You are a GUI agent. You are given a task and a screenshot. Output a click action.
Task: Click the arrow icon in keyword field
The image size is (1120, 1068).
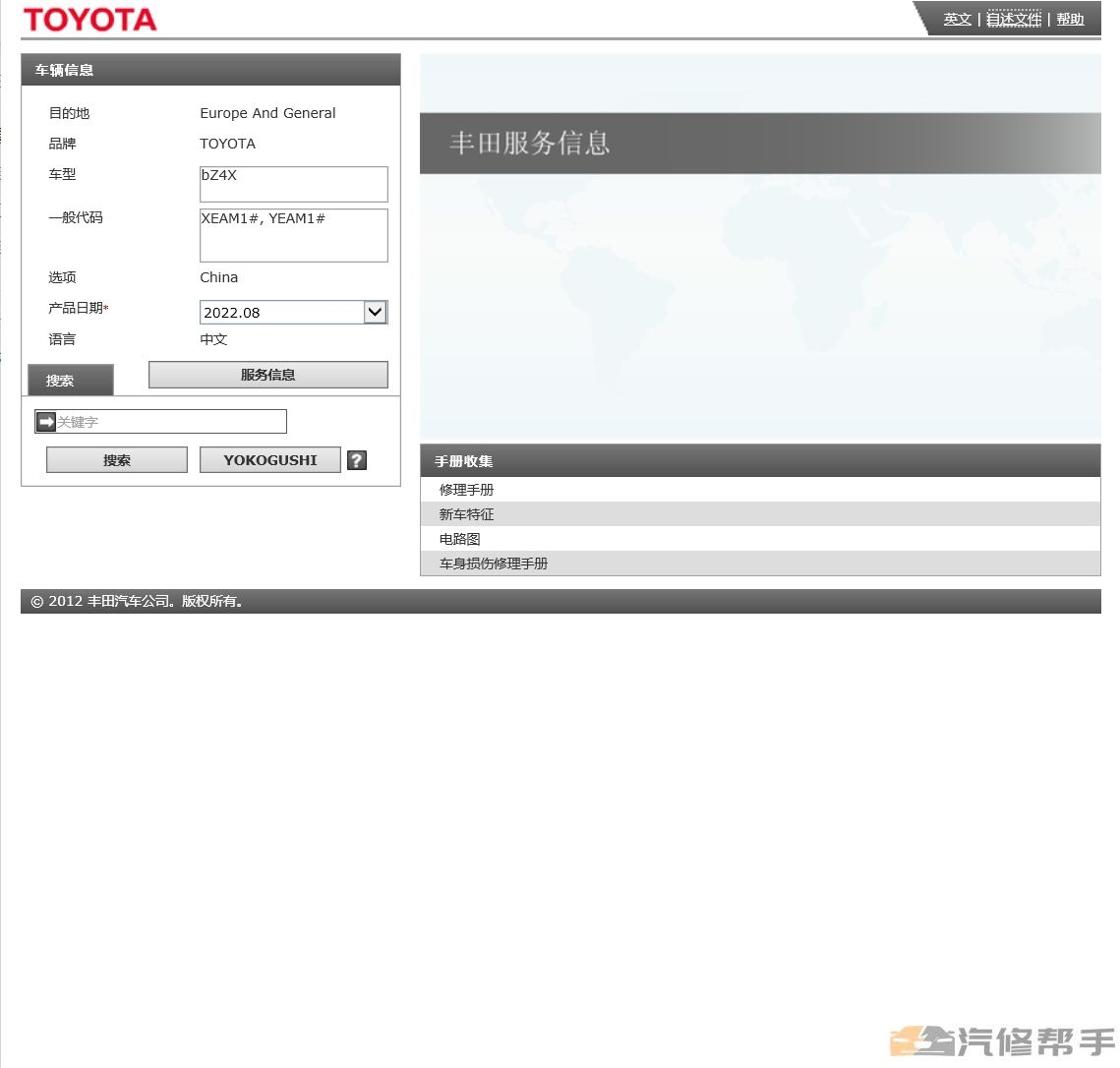tap(45, 422)
